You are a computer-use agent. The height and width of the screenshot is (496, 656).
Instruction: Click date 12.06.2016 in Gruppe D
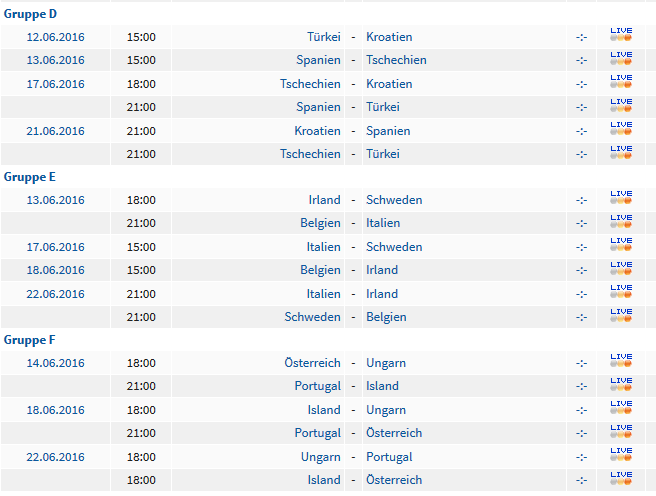click(x=55, y=37)
